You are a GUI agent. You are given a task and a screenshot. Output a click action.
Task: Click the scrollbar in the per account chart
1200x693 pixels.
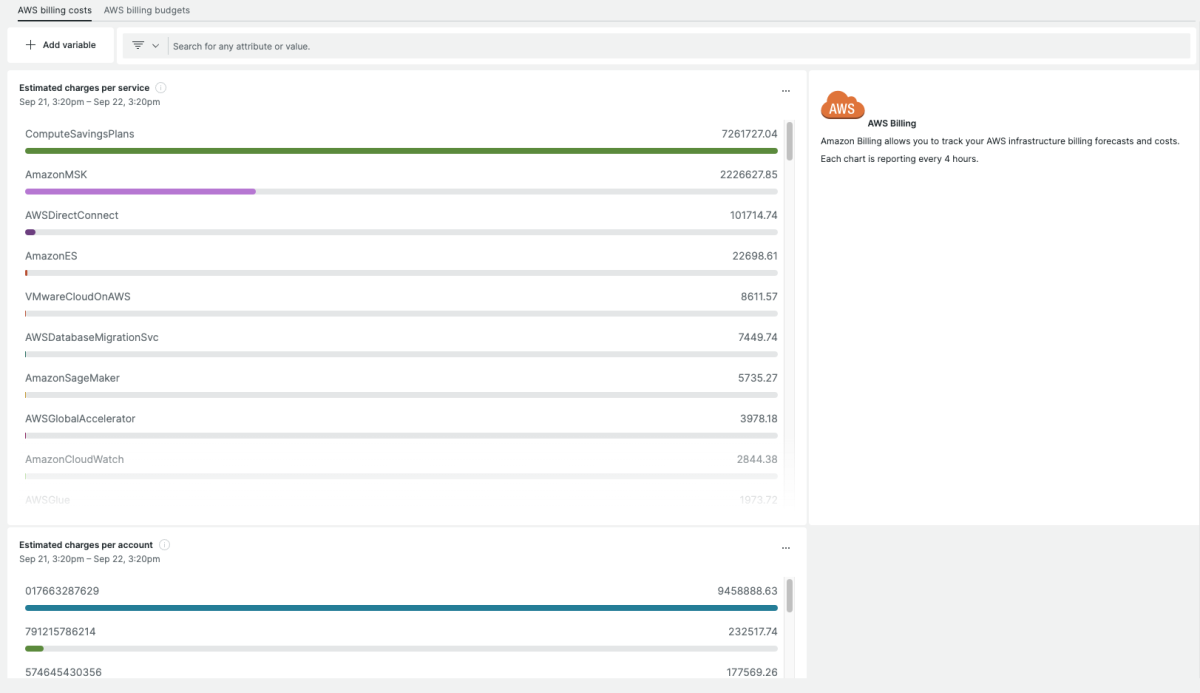(x=789, y=596)
